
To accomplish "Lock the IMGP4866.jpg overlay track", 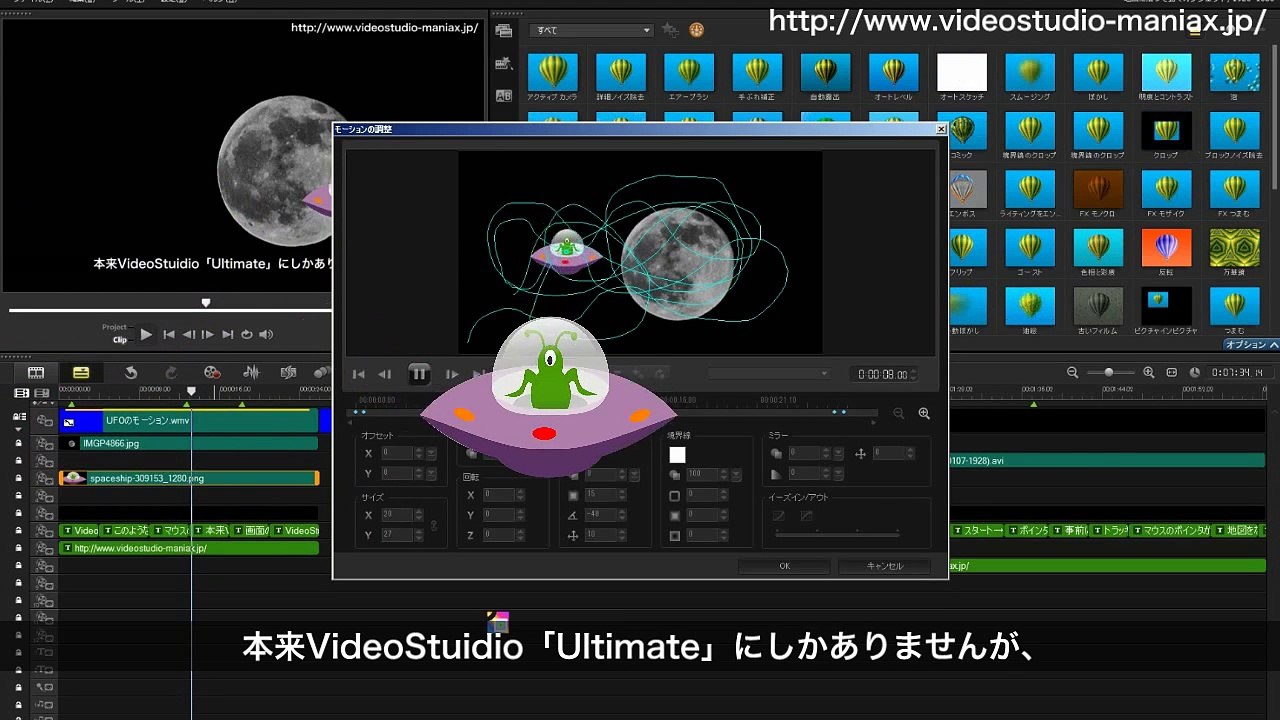I will tap(18, 443).
